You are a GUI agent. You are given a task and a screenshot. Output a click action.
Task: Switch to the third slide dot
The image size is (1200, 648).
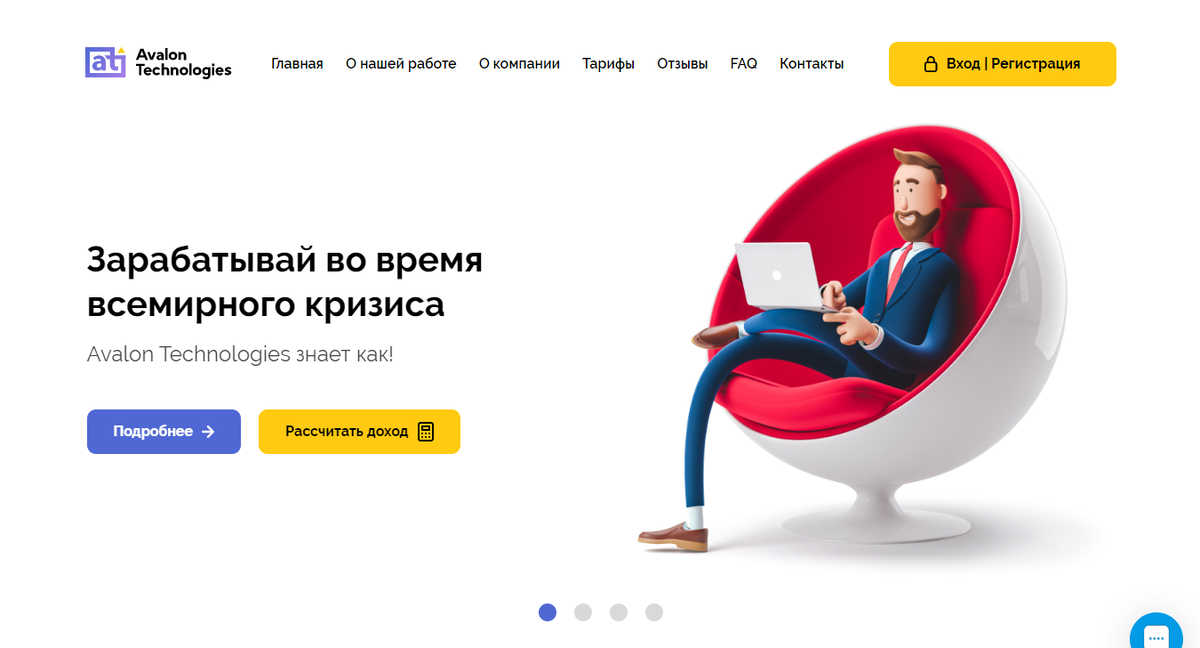pos(618,612)
